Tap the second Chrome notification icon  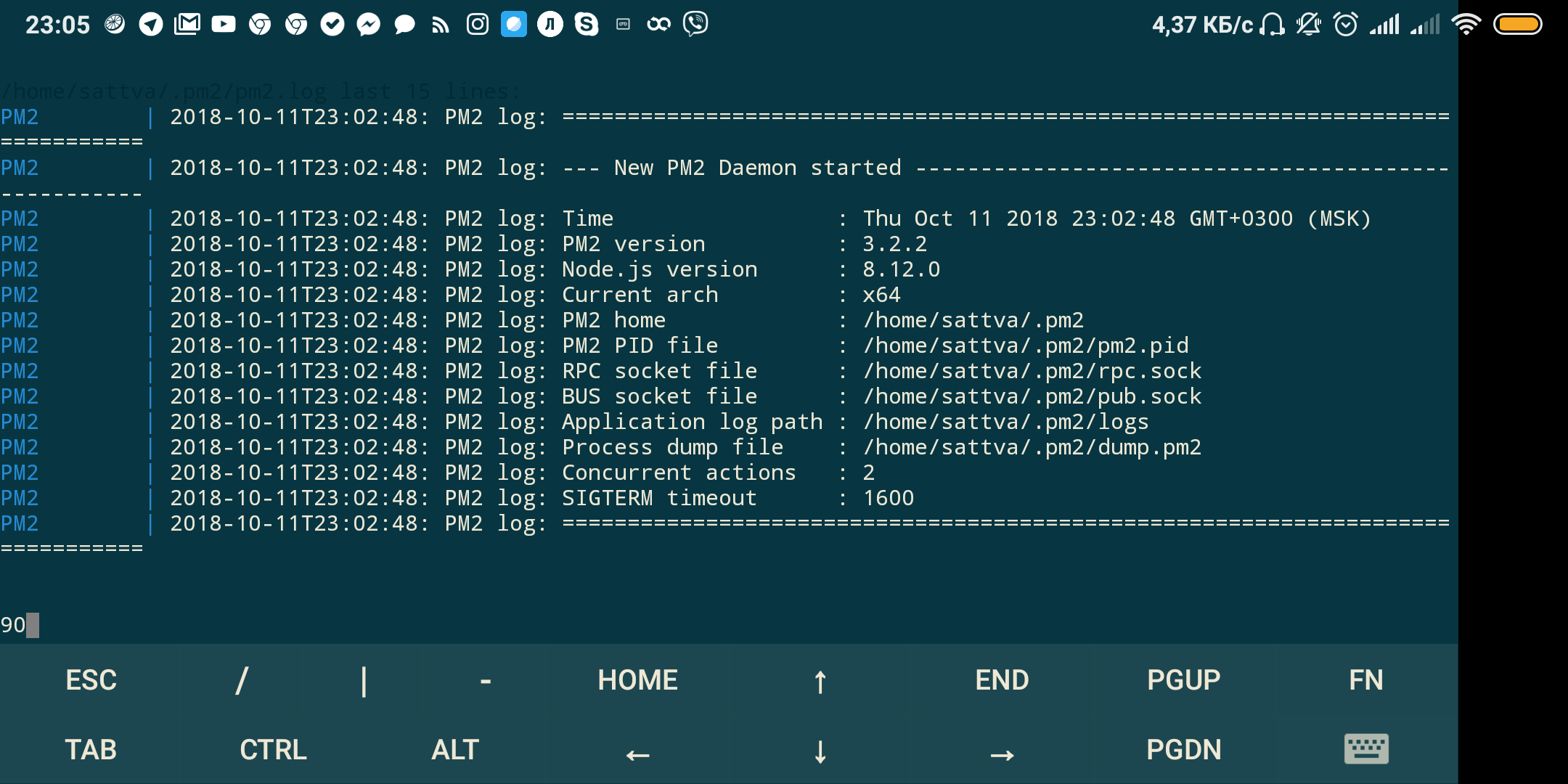pyautogui.click(x=296, y=25)
